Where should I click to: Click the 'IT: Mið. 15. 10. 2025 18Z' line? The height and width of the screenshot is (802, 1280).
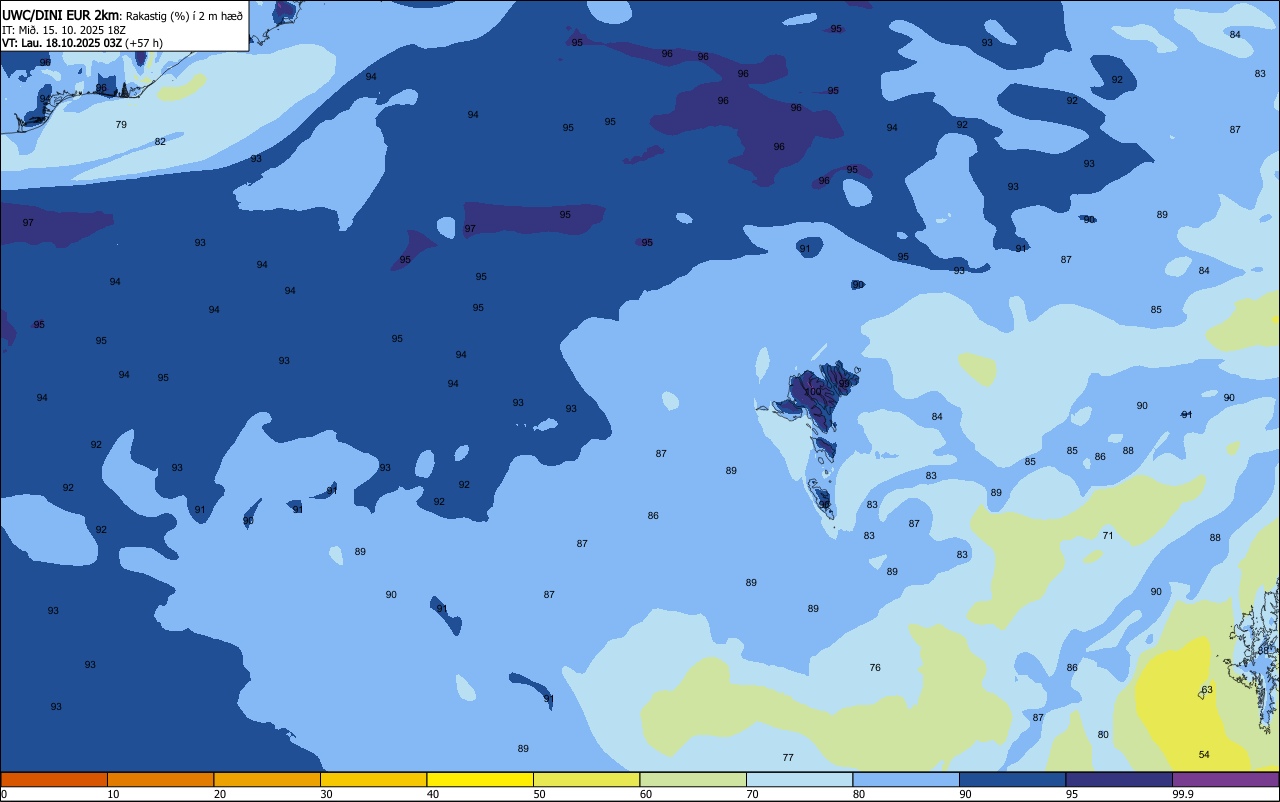point(64,29)
